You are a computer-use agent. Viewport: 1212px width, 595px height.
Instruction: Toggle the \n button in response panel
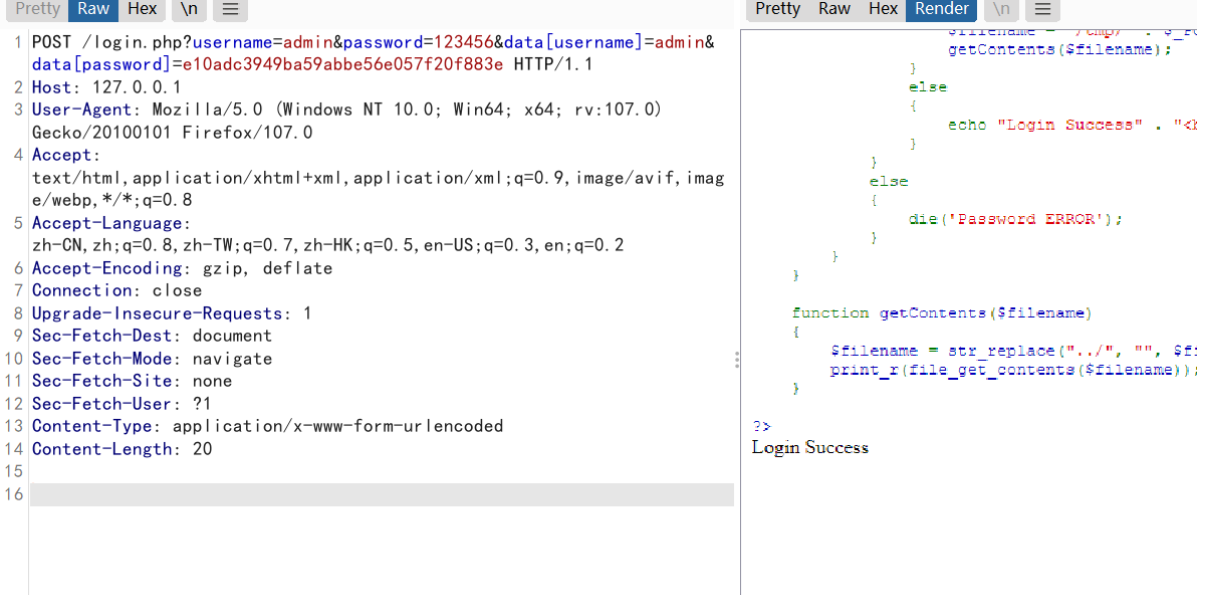tap(1001, 10)
